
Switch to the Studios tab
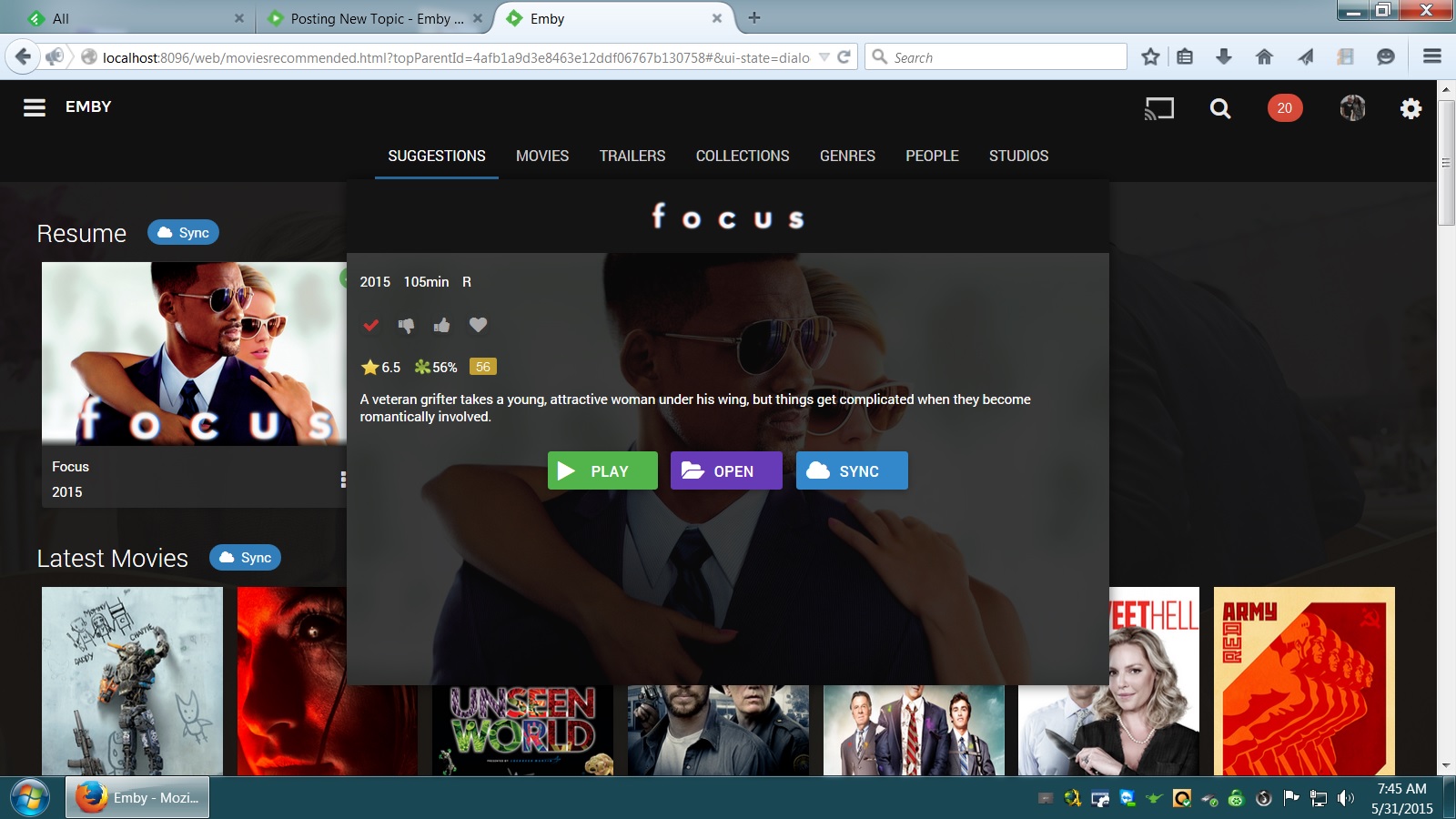click(1018, 156)
